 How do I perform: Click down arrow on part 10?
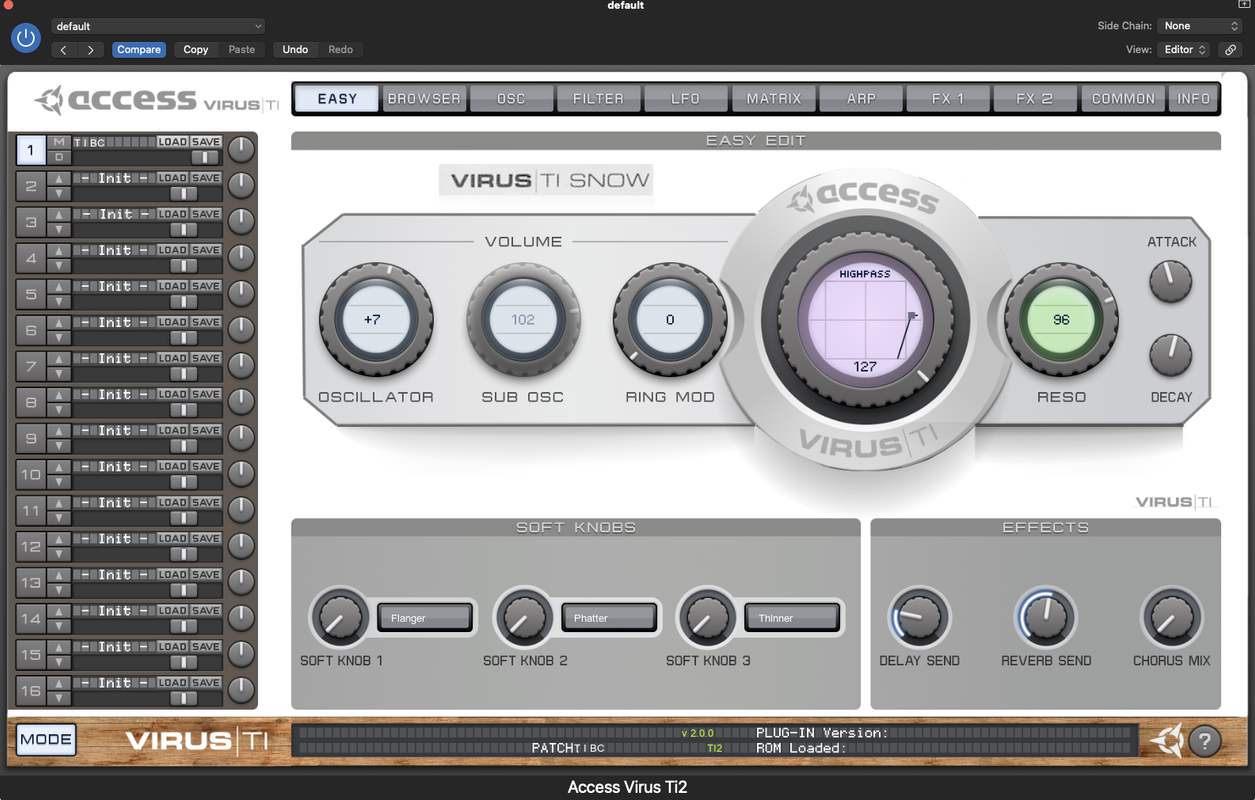click(59, 481)
